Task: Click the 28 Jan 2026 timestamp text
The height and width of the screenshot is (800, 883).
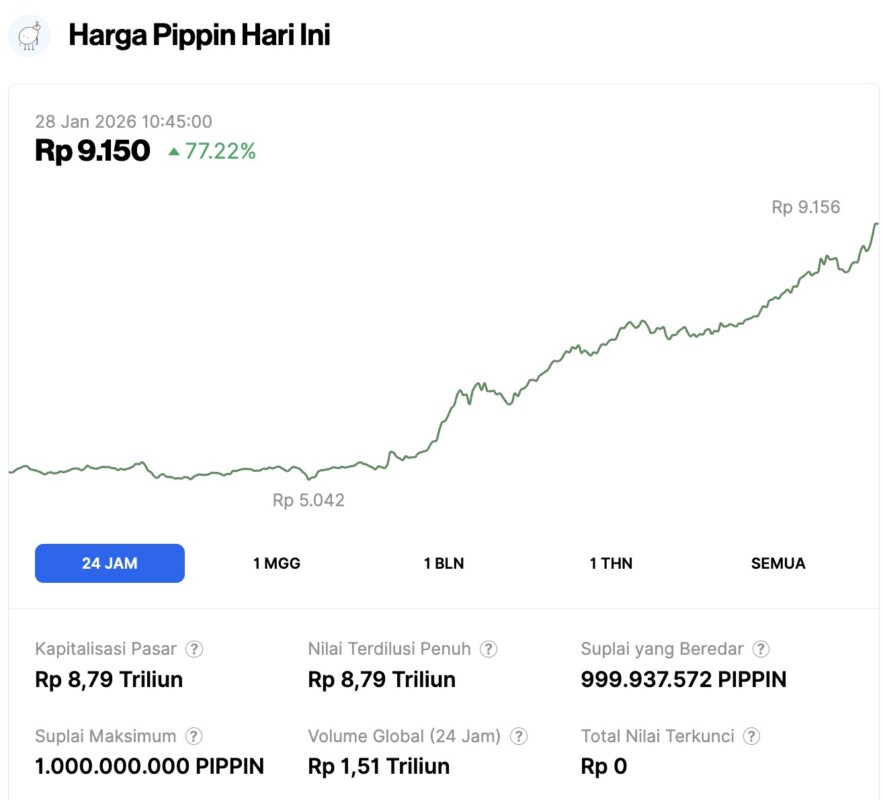Action: coord(123,121)
